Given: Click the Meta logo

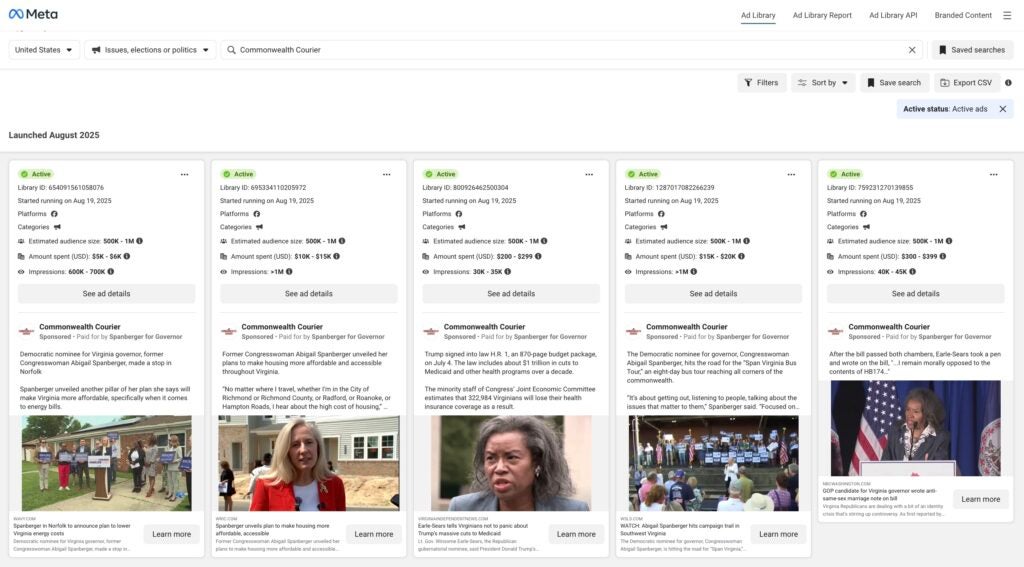Looking at the screenshot, I should pos(33,14).
